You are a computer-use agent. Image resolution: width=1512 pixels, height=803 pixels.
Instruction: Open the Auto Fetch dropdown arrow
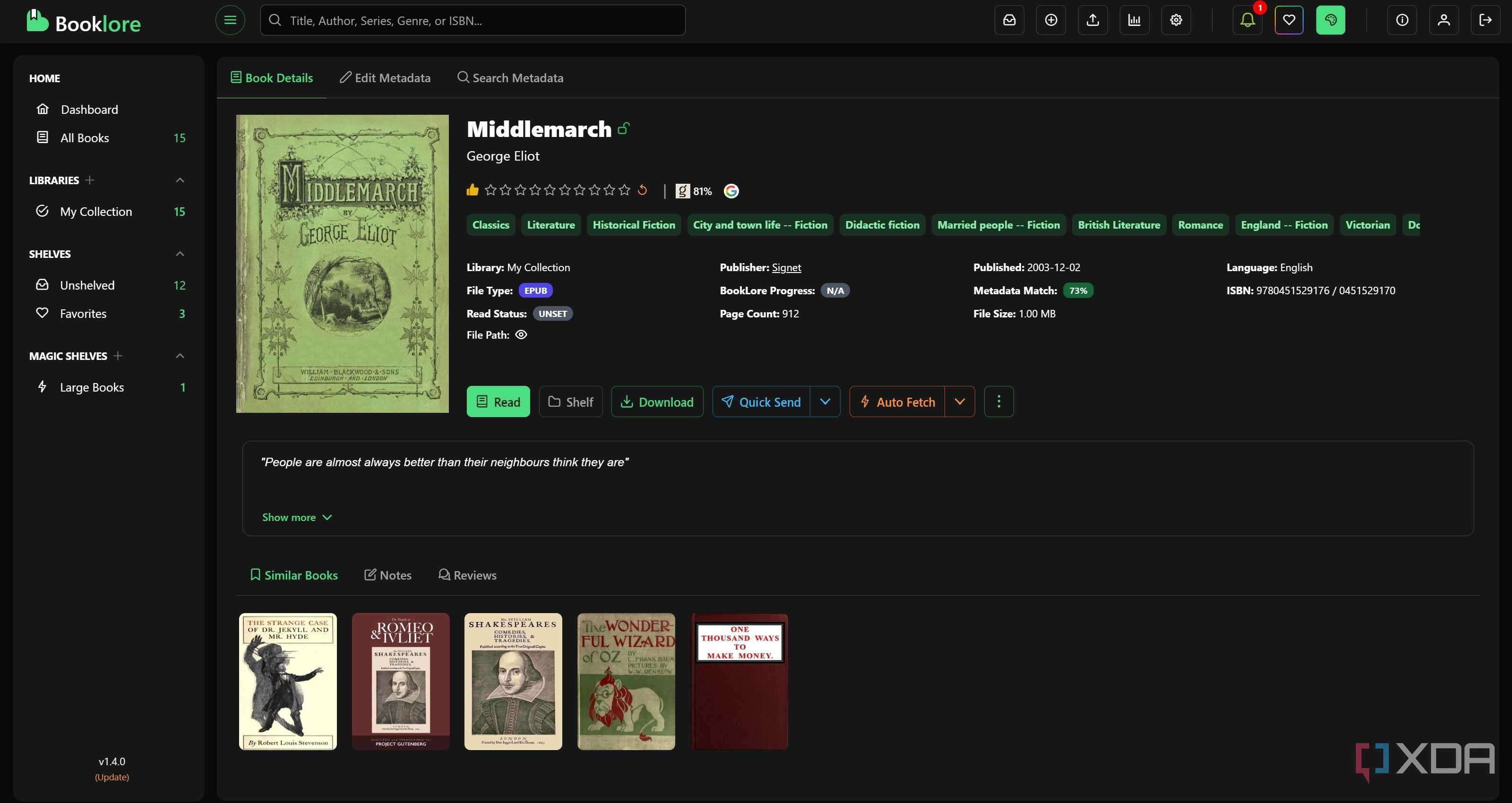960,401
